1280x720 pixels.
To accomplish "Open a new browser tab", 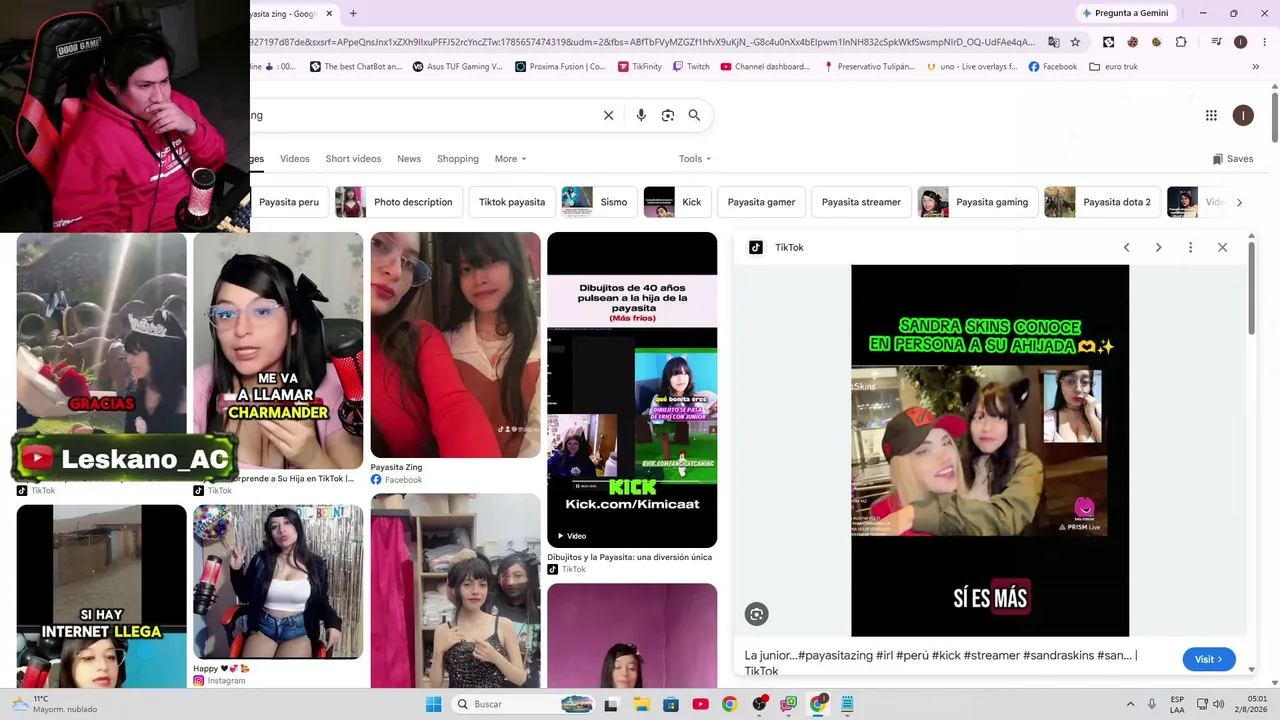I will [x=353, y=13].
